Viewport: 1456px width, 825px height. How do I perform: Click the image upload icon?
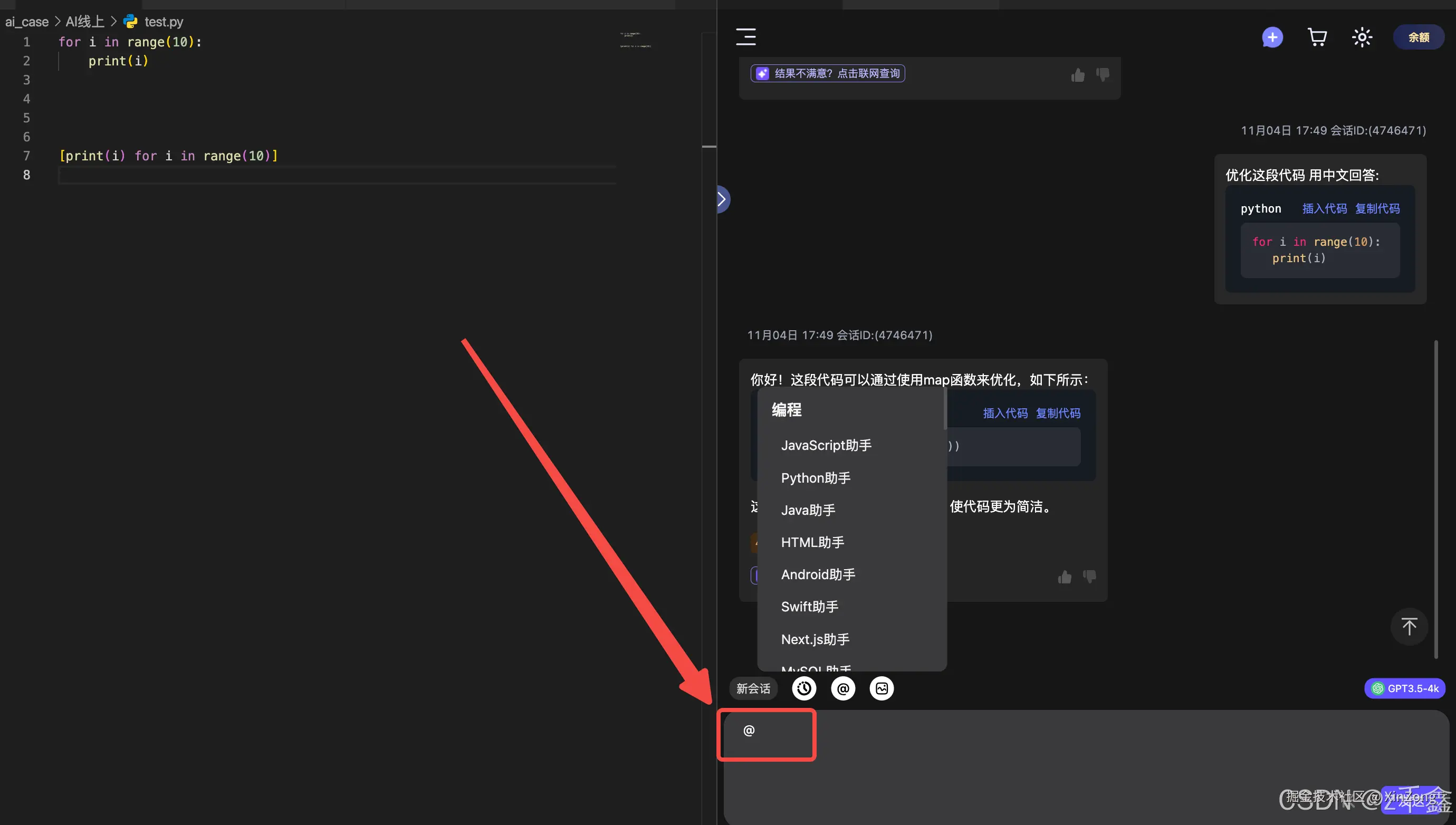click(882, 688)
